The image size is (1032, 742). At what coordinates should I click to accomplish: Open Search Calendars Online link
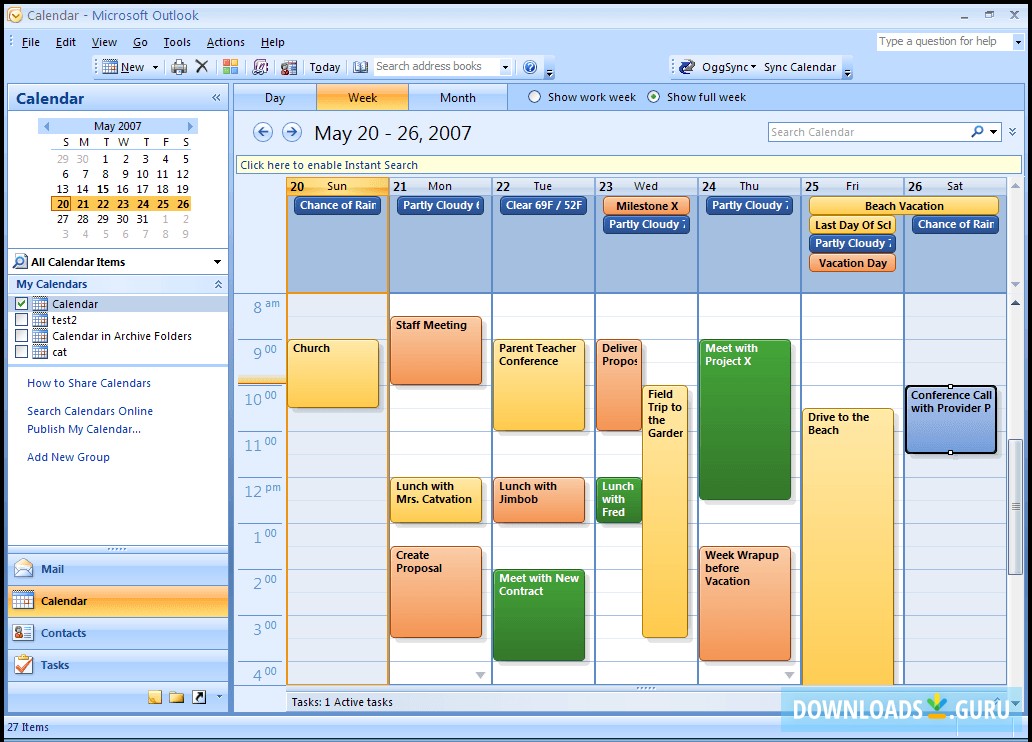click(x=90, y=411)
